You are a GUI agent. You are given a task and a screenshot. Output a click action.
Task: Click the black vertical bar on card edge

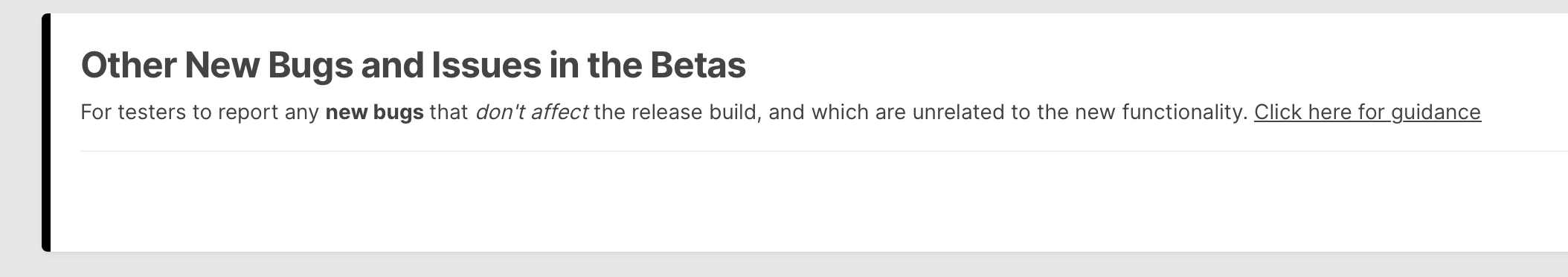tap(46, 133)
